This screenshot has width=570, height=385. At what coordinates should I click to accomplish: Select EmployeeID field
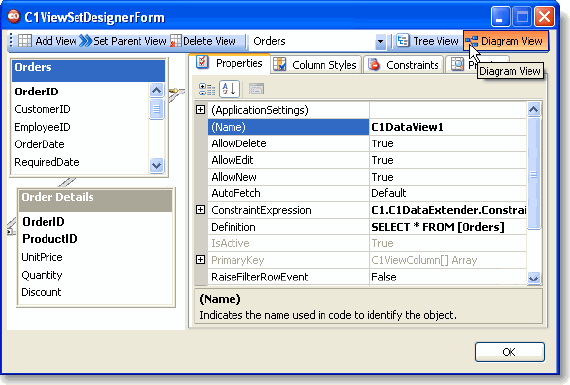coord(42,127)
